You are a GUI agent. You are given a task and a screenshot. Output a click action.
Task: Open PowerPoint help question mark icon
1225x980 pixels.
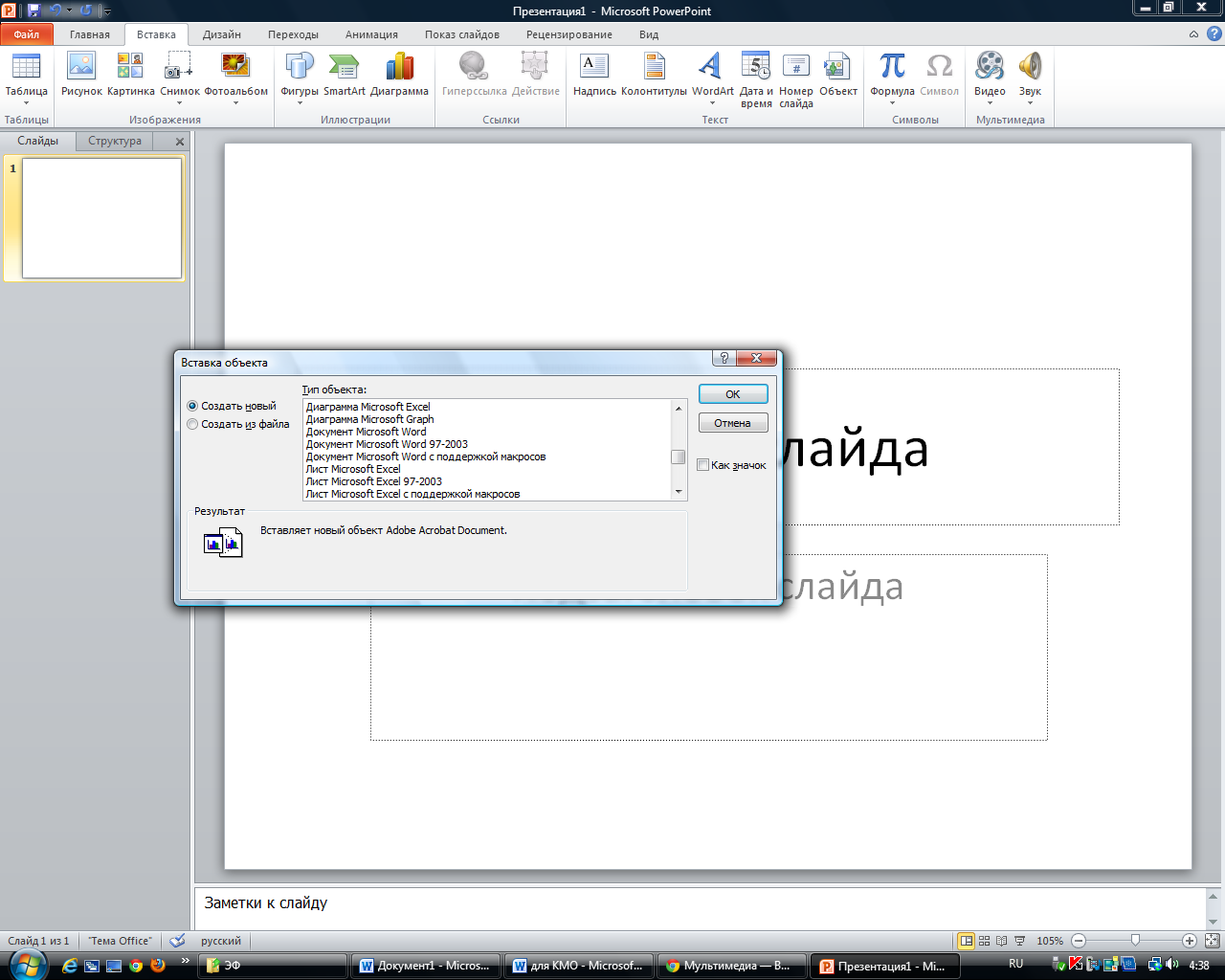(x=1214, y=33)
